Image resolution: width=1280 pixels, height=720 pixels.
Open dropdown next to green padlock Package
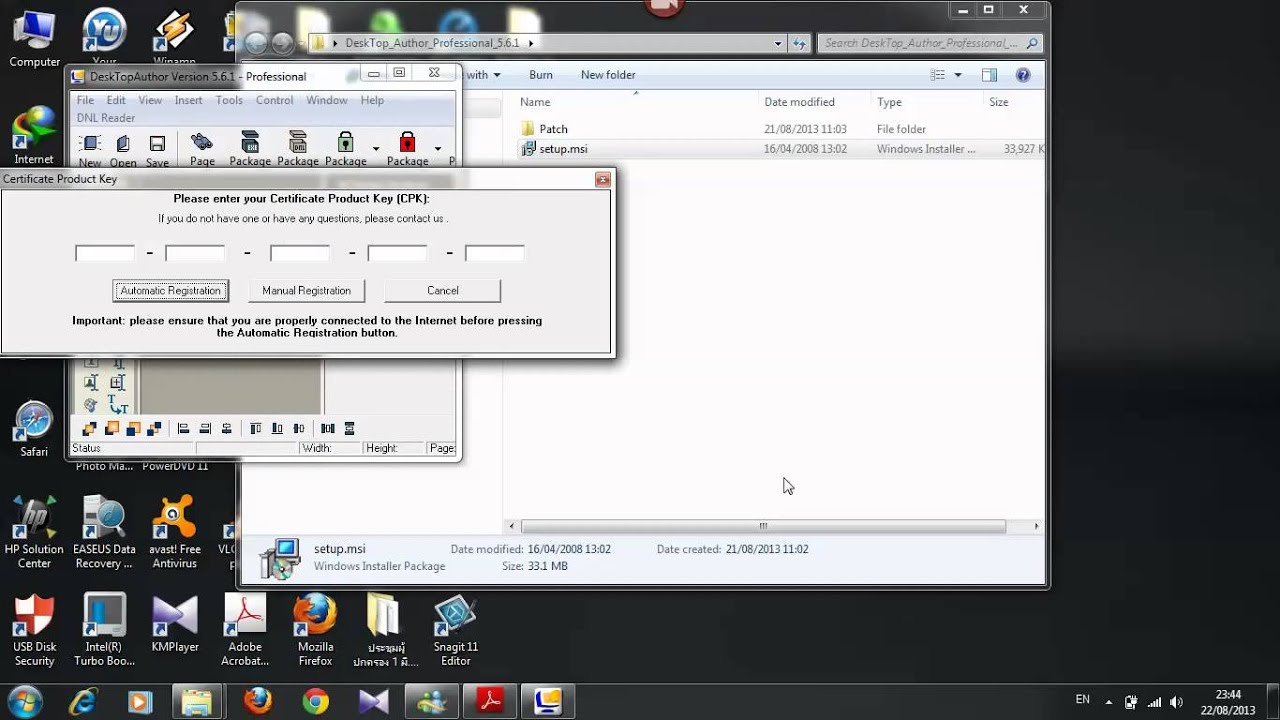(x=376, y=148)
